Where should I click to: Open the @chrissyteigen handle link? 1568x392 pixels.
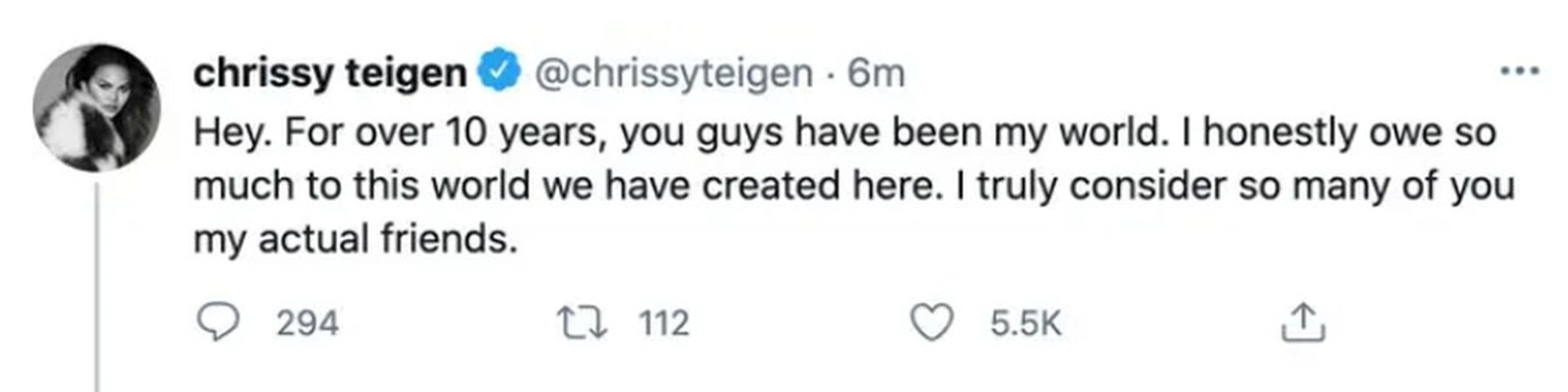(673, 73)
